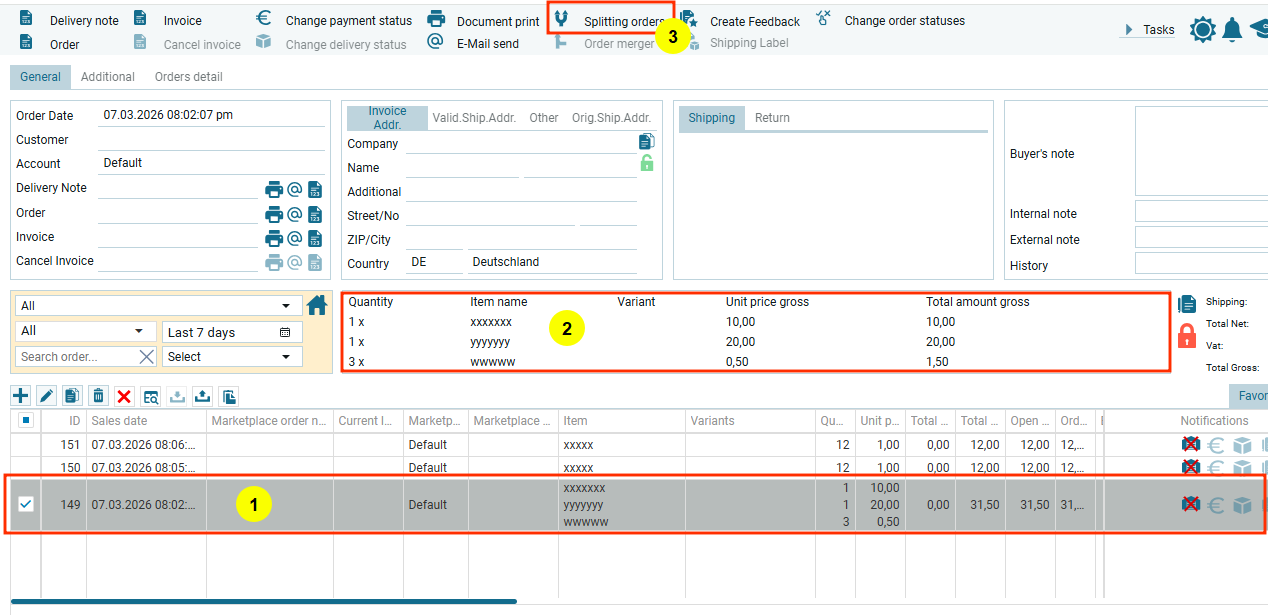The image size is (1268, 615).
Task: Click the red X icon in order toolbar
Action: tap(124, 396)
